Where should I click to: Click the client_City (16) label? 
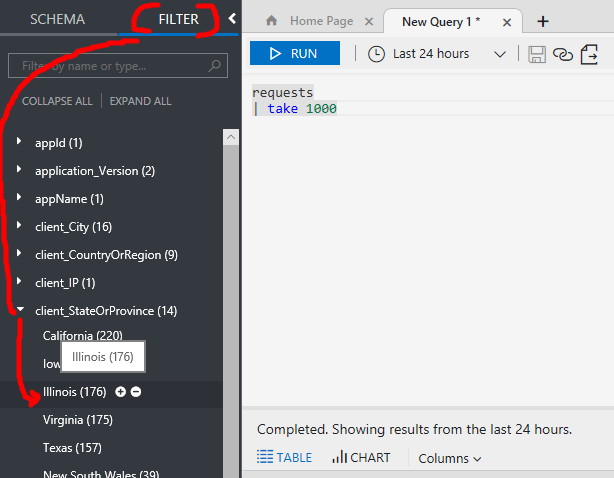[x=74, y=227]
